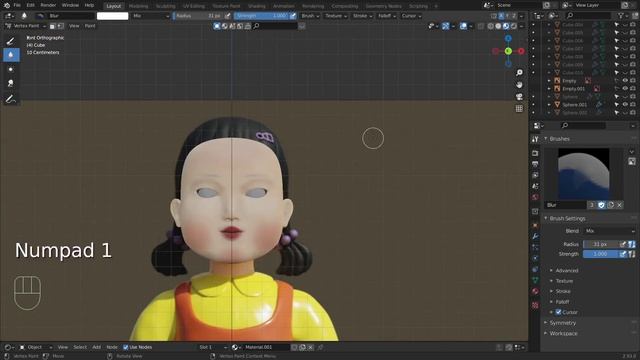Switch to the Geometry Nodes workspace tab
The image size is (640, 360).
tap(383, 6)
